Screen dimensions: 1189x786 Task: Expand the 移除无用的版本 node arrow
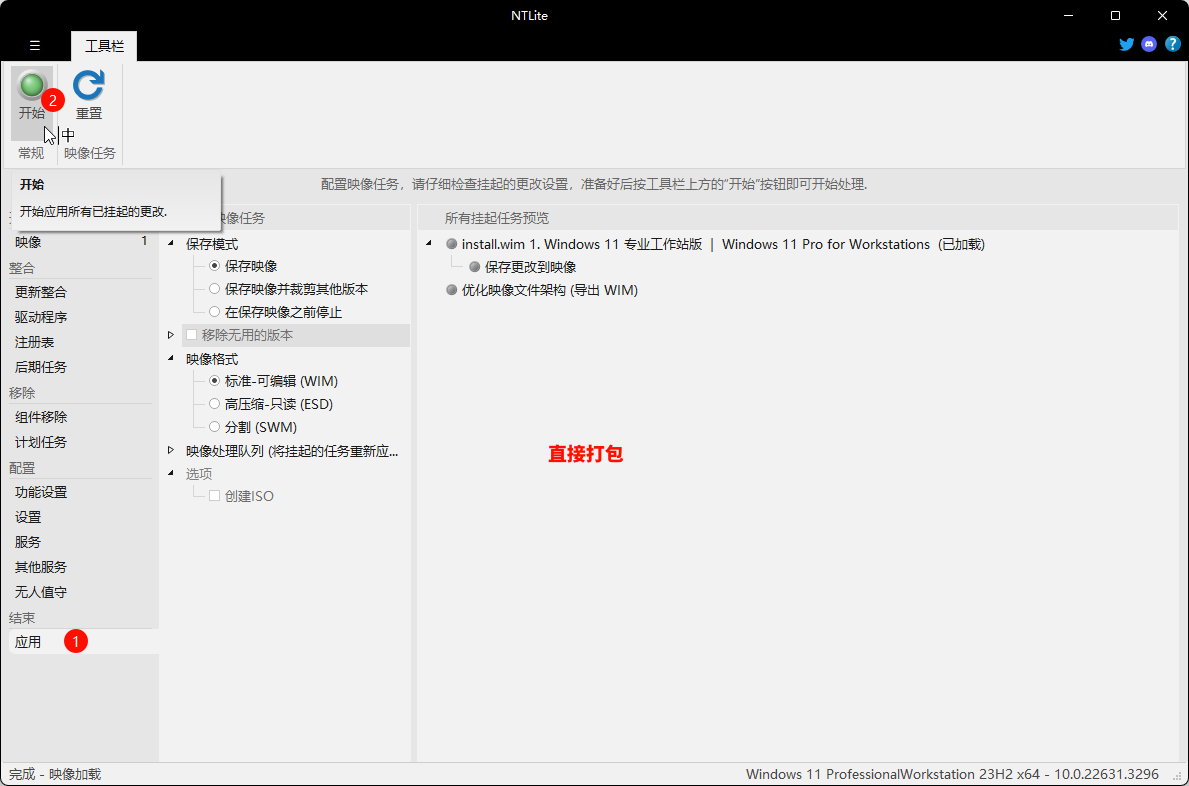pos(171,334)
